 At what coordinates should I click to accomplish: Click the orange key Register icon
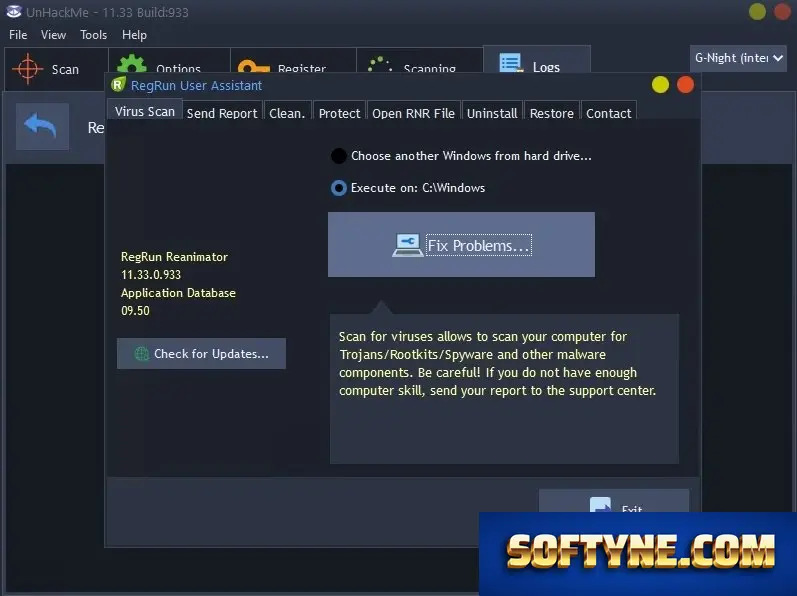tap(253, 66)
